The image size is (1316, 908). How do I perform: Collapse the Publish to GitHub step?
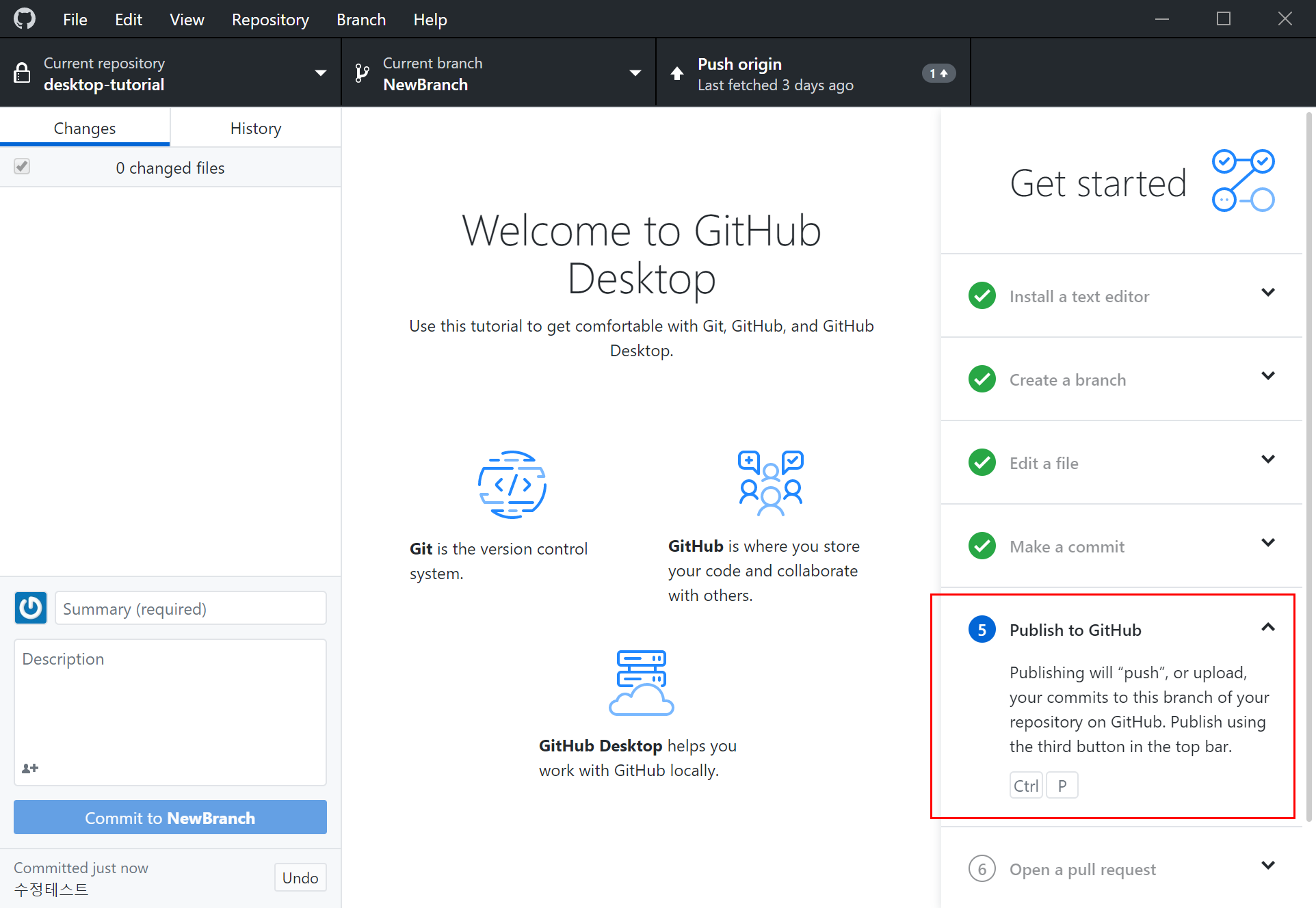(1268, 626)
